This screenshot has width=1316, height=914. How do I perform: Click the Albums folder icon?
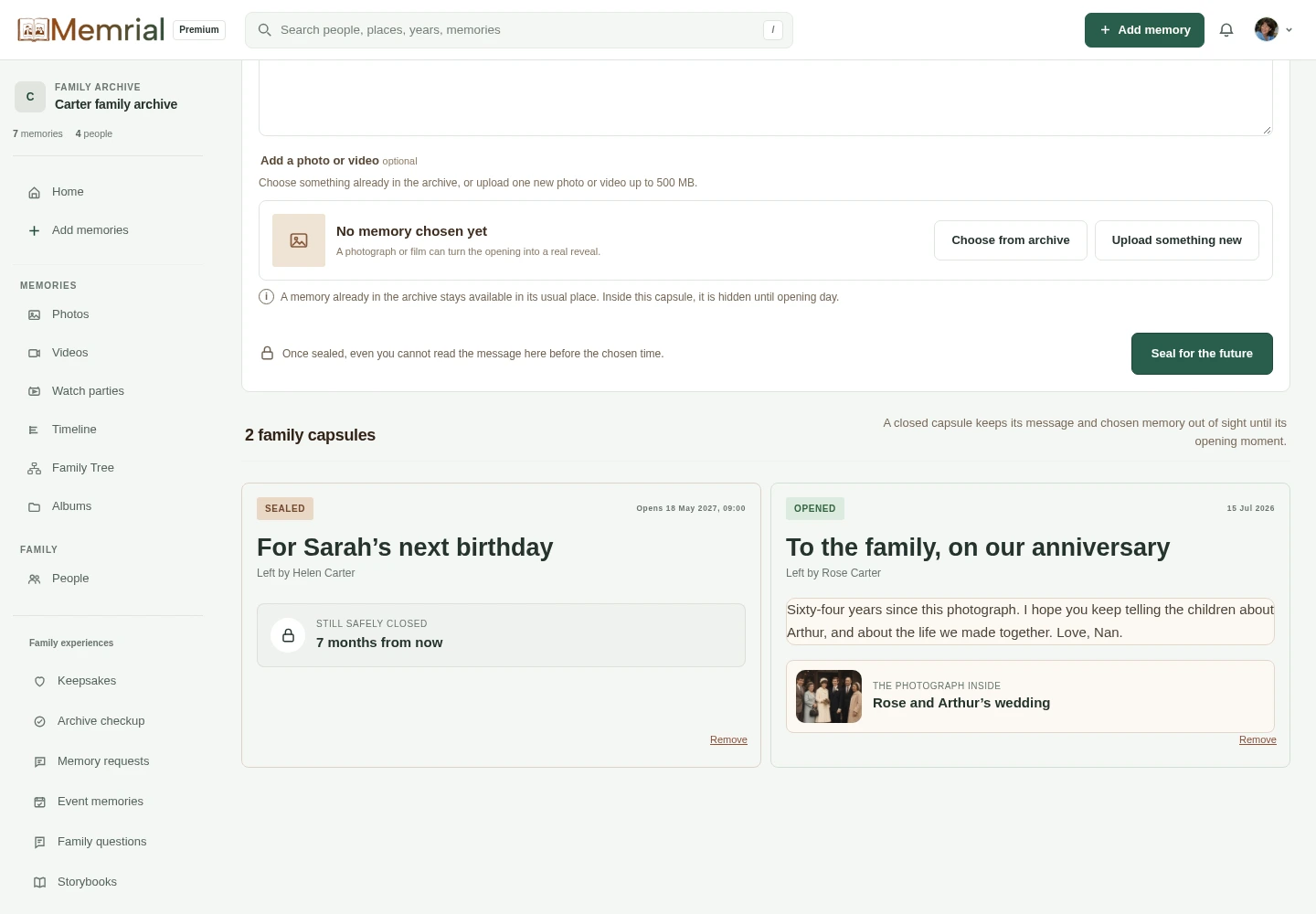(35, 506)
